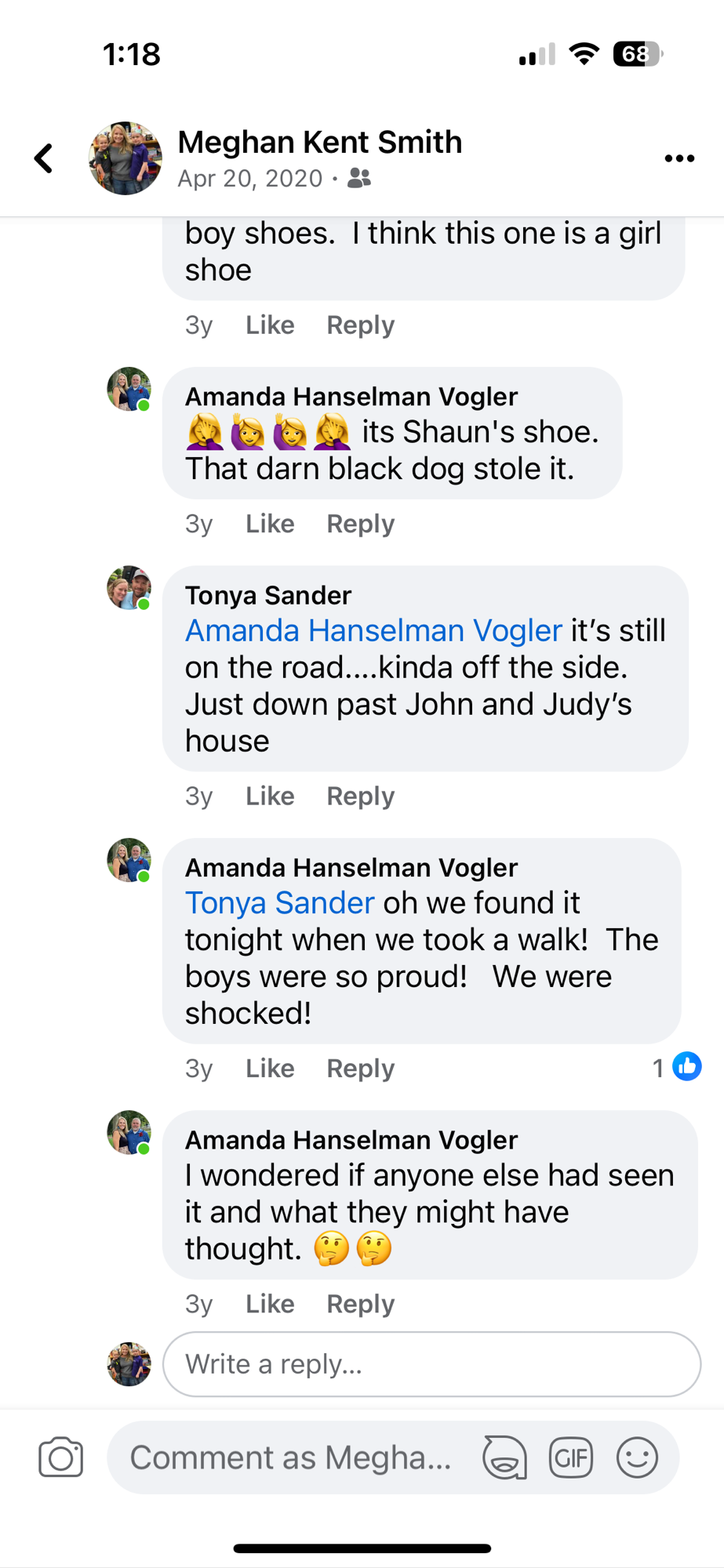Open the blue Tonya Sander mention link
This screenshot has height=1568, width=724.
coord(279,902)
